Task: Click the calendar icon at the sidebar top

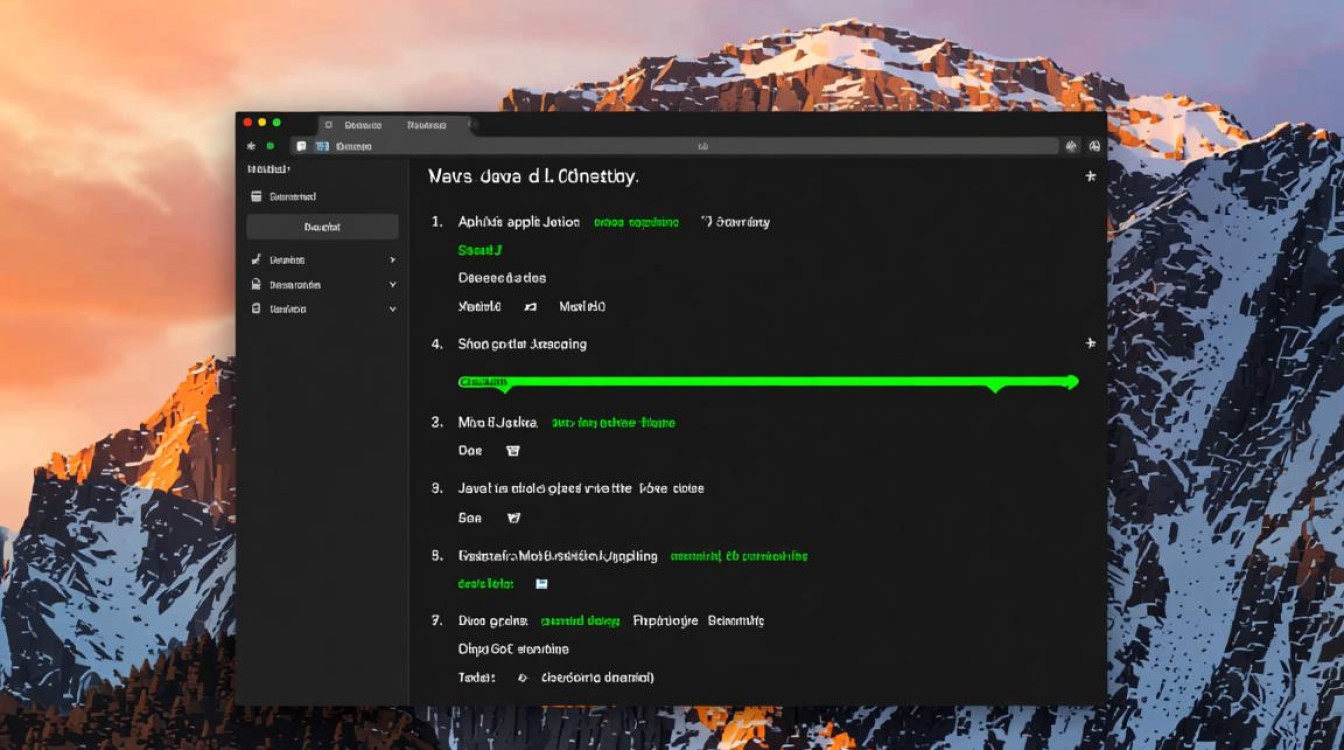Action: click(x=256, y=197)
